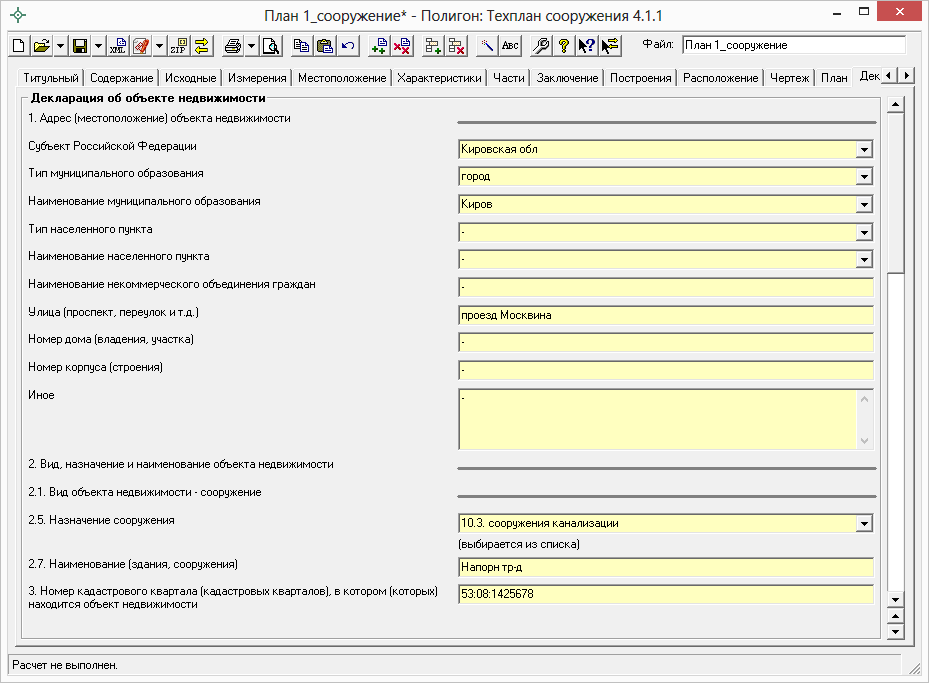
Task: Click the magic wand icon
Action: 487,46
